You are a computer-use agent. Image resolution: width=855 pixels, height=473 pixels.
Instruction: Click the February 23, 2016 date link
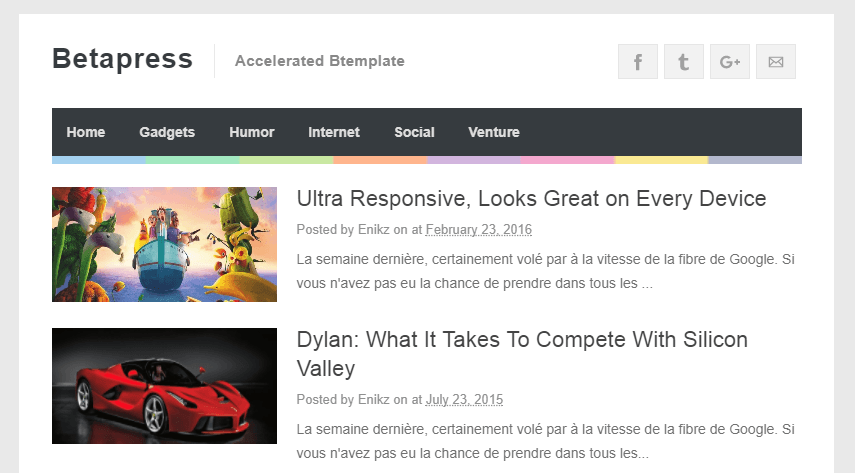[478, 230]
